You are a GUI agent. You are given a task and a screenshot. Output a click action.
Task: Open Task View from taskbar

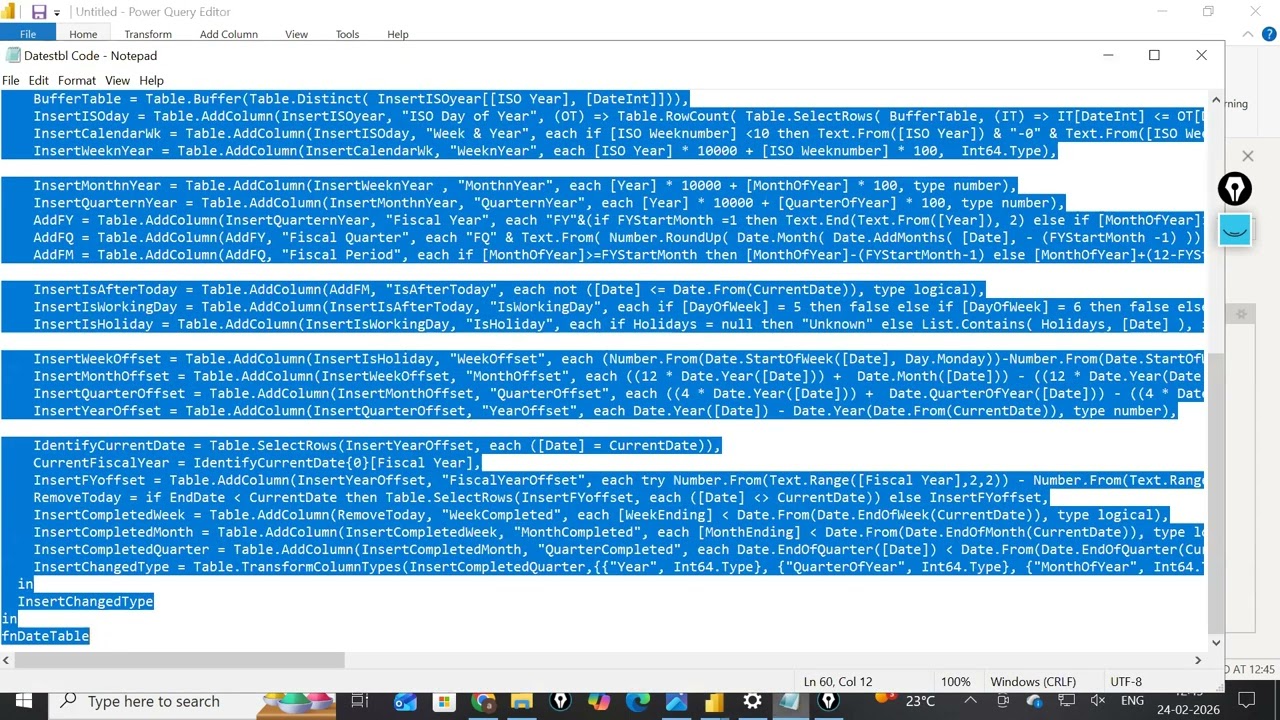(x=359, y=701)
